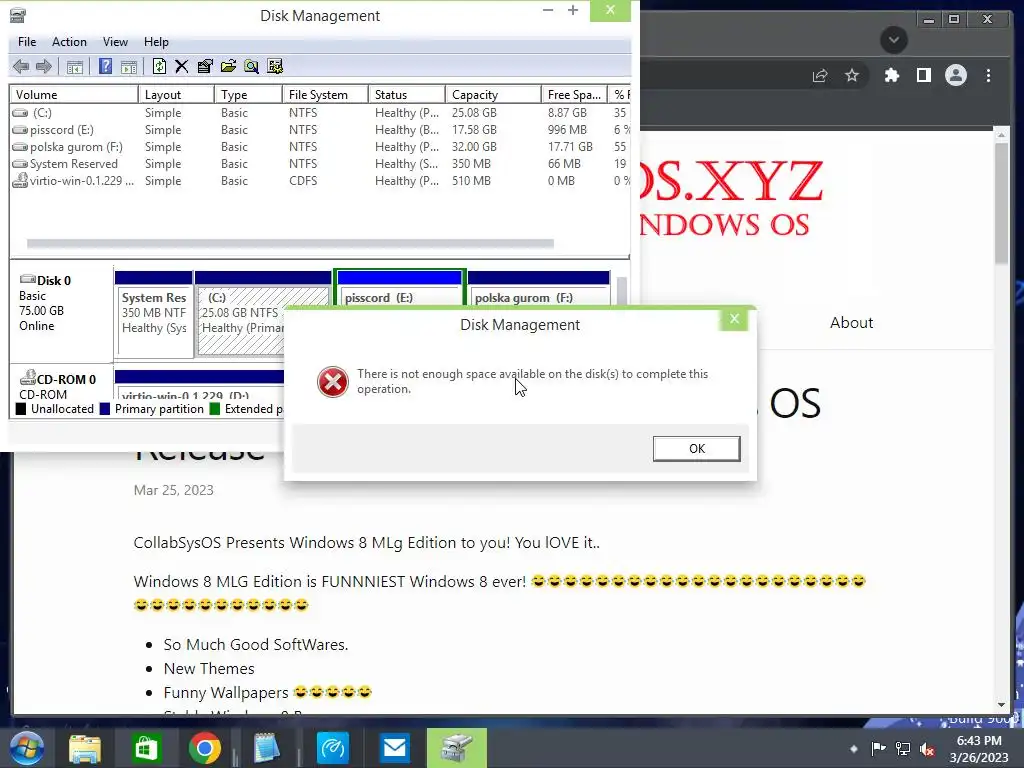
Task: Click the Open folder toolbar icon
Action: coord(228,66)
